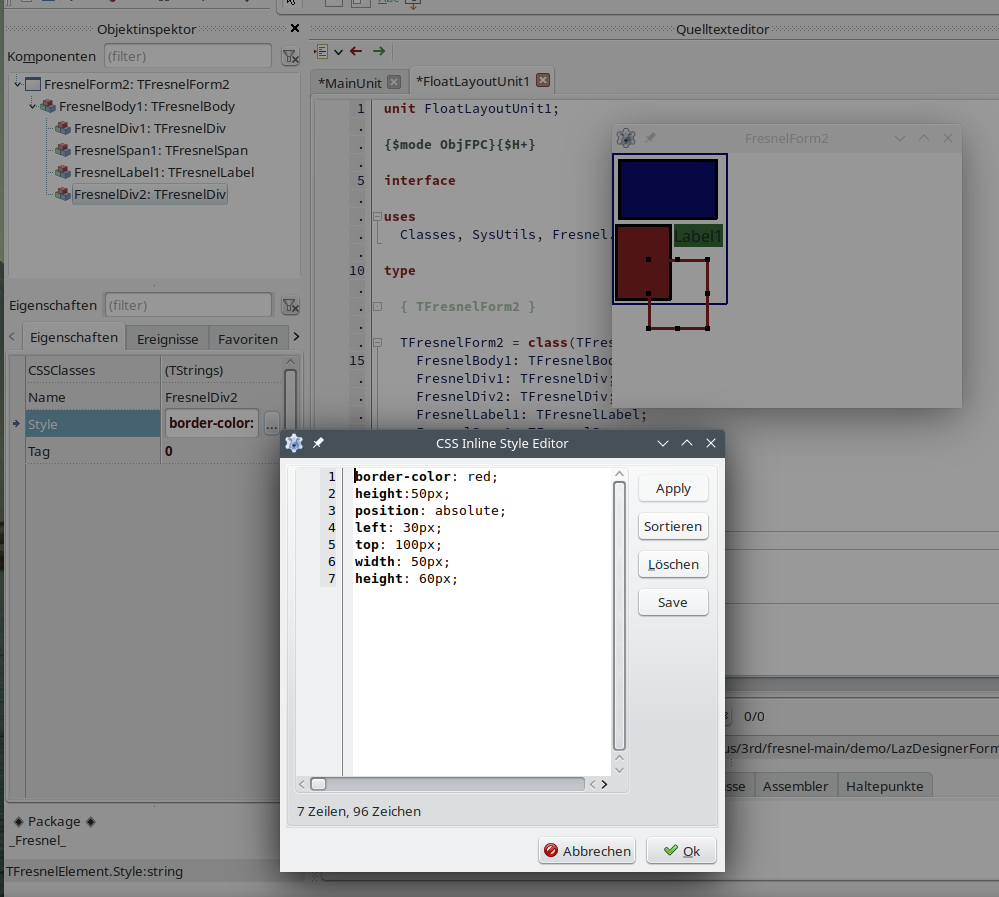Click the Abbrechen button
Viewport: 999px width, 897px height.
(587, 850)
